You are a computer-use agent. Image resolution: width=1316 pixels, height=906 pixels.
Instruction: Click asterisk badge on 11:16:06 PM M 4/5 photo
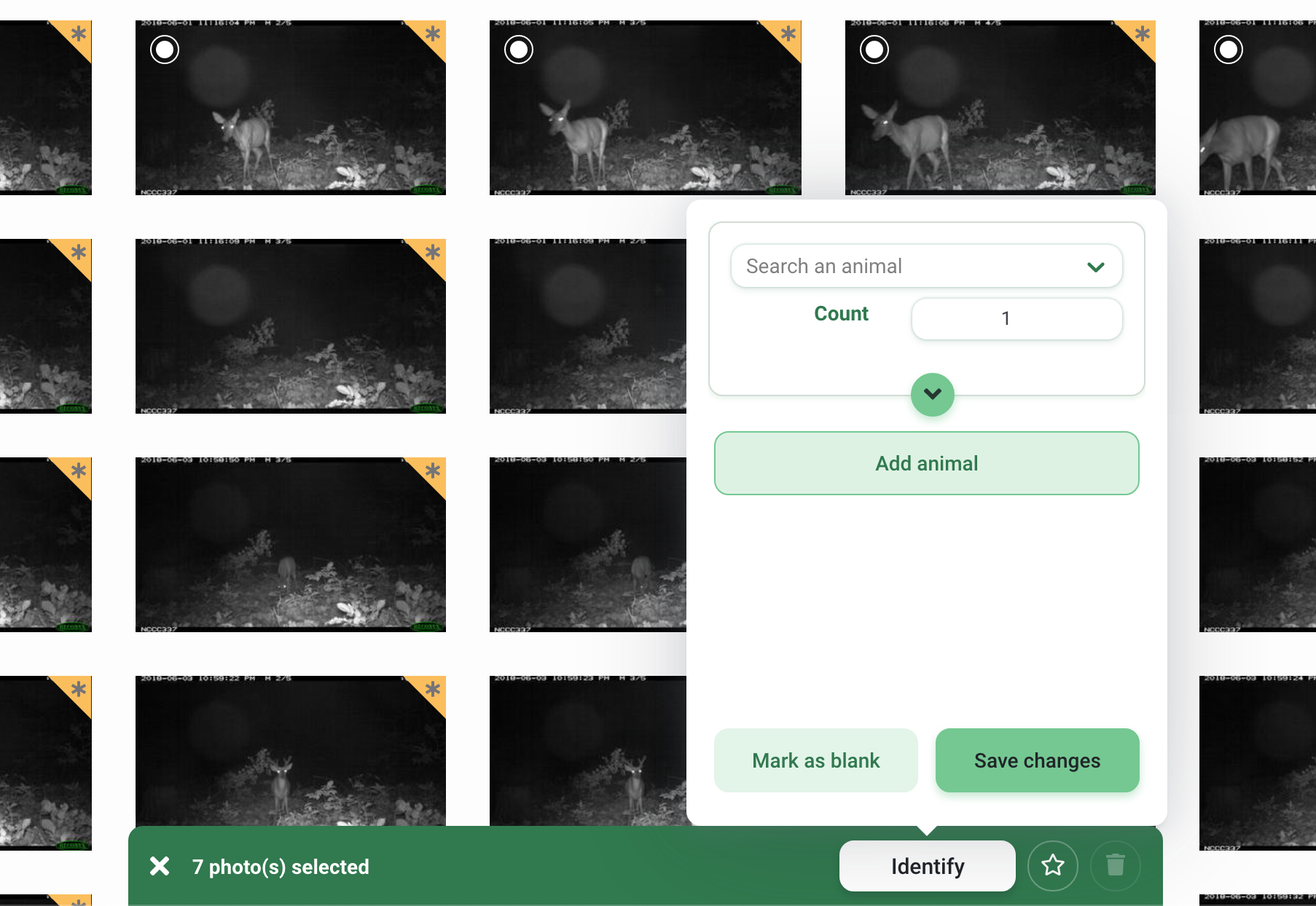click(1141, 34)
